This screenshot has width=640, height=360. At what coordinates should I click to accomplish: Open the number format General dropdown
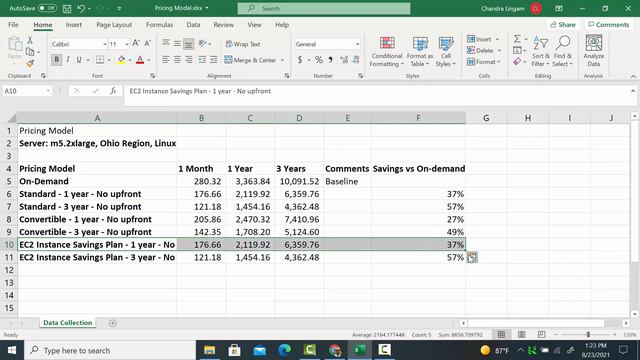pos(358,44)
